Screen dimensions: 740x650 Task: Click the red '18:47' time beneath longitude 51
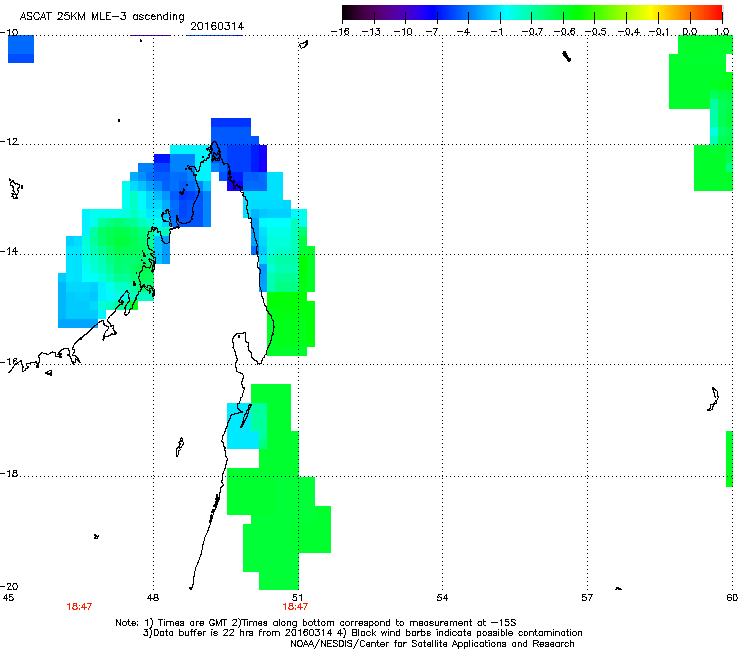(295, 607)
